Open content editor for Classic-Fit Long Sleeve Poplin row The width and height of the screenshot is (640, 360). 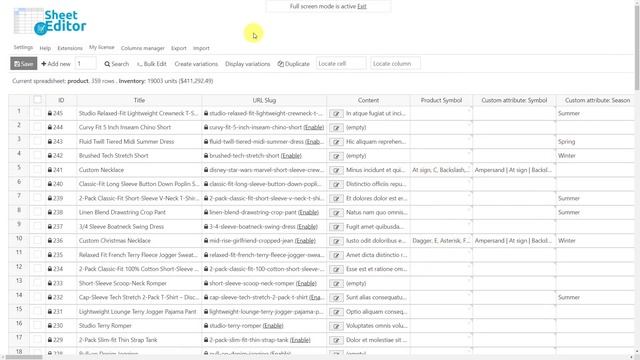click(x=336, y=184)
